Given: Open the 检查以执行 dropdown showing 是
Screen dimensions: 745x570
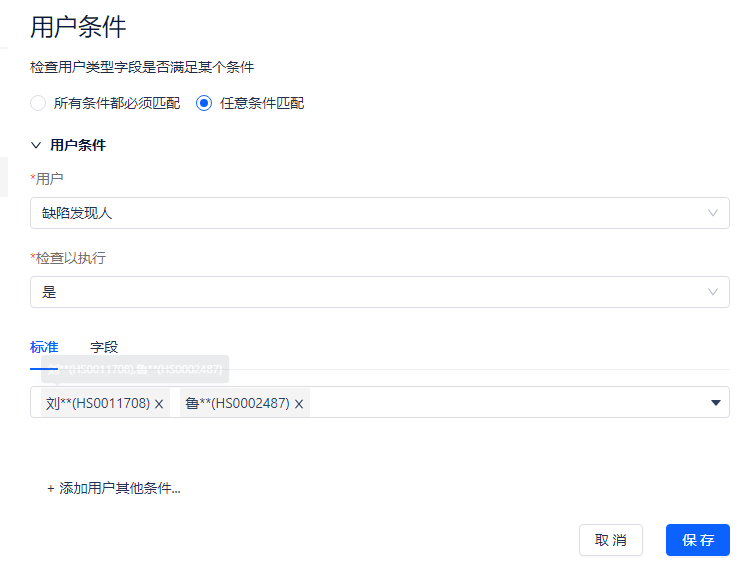Looking at the screenshot, I should 713,292.
